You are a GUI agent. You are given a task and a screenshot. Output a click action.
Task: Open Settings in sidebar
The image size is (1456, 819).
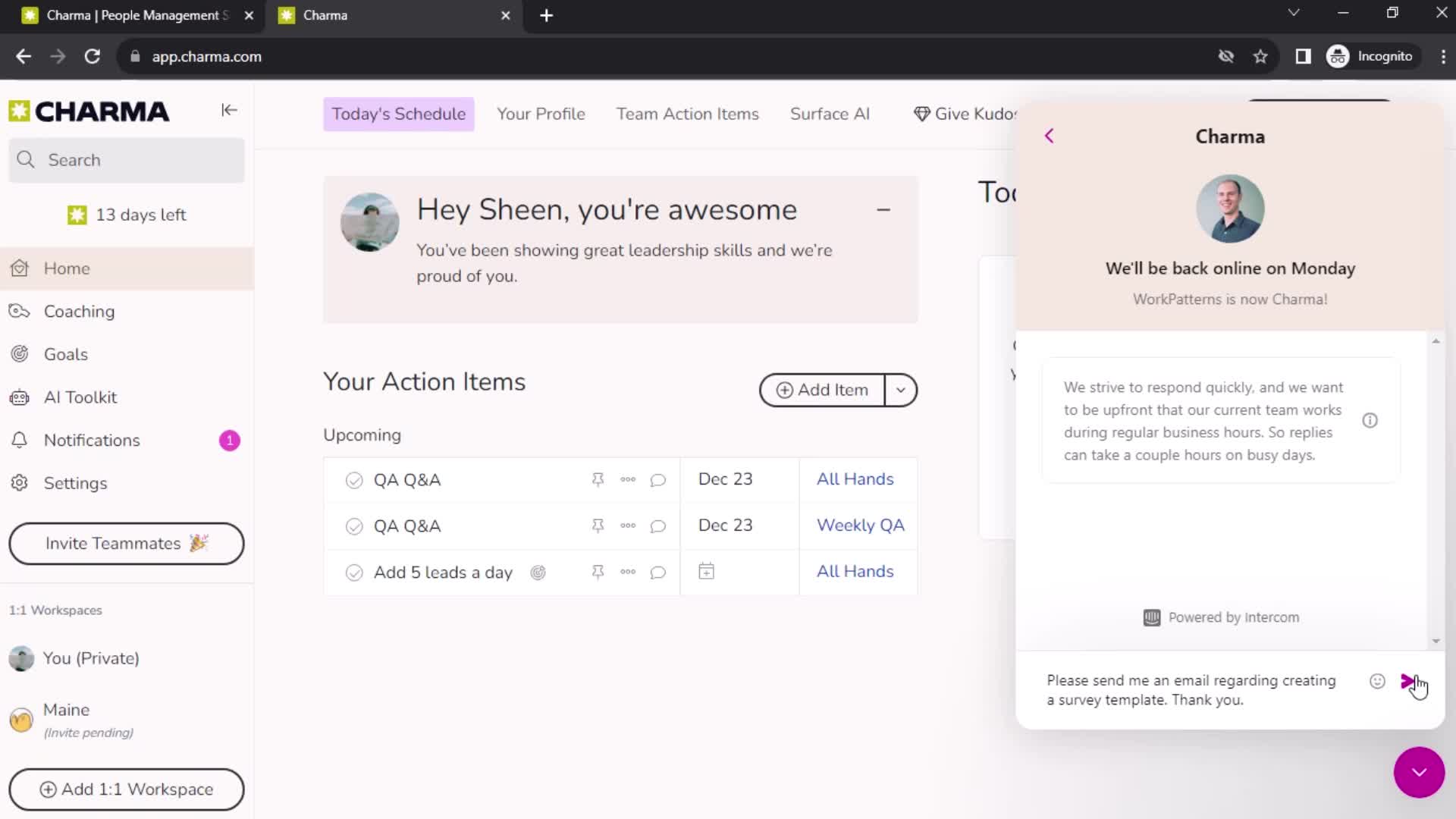point(127,483)
